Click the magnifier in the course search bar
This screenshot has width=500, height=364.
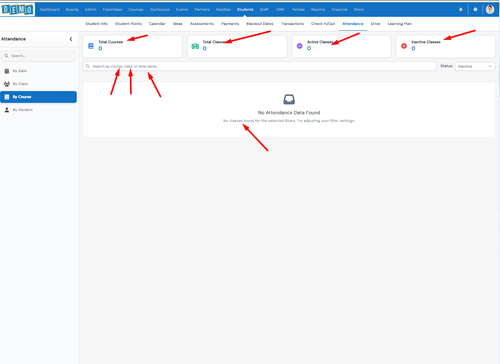point(88,66)
